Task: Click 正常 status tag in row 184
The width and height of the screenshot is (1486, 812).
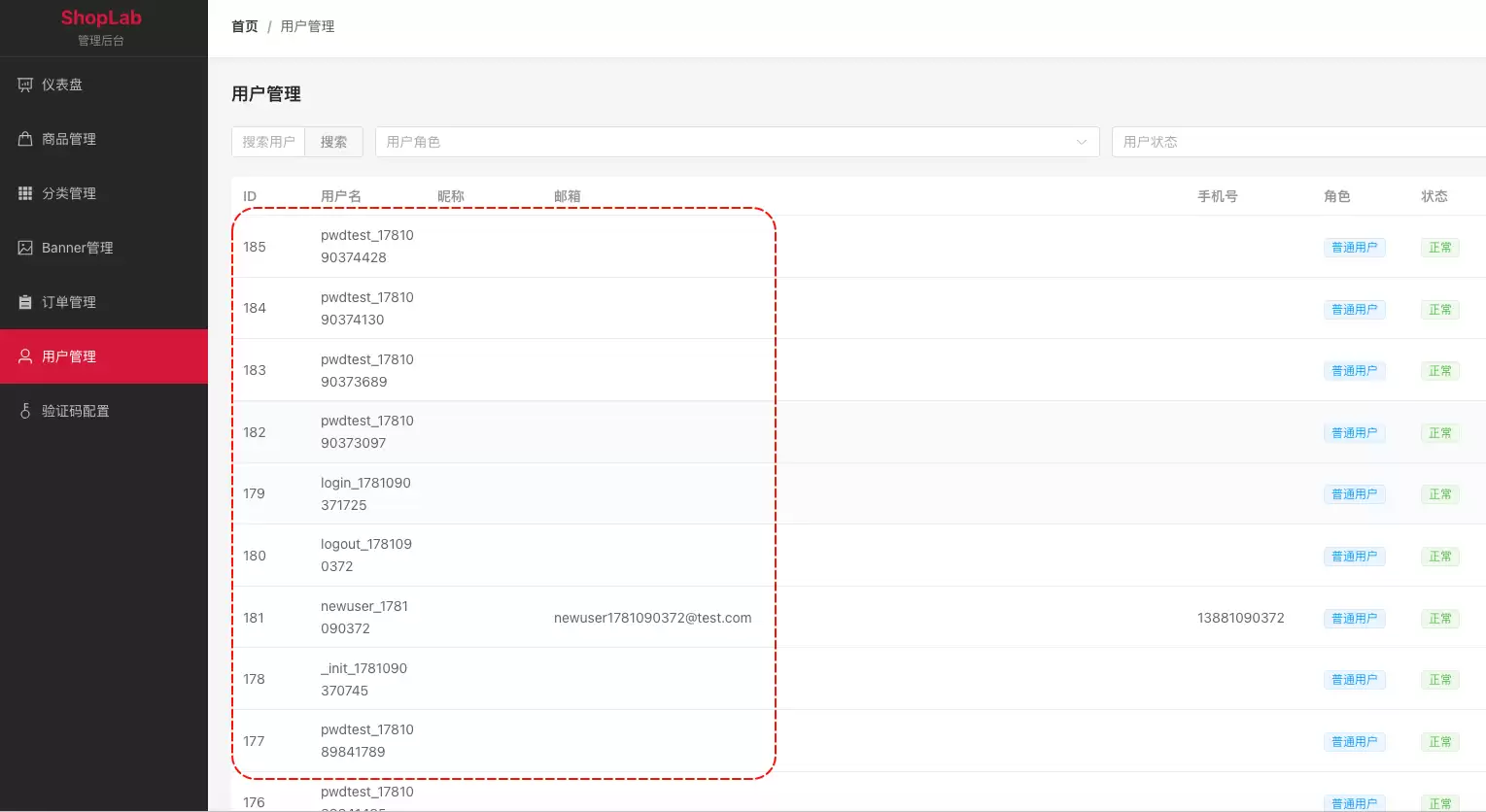Action: (1440, 310)
